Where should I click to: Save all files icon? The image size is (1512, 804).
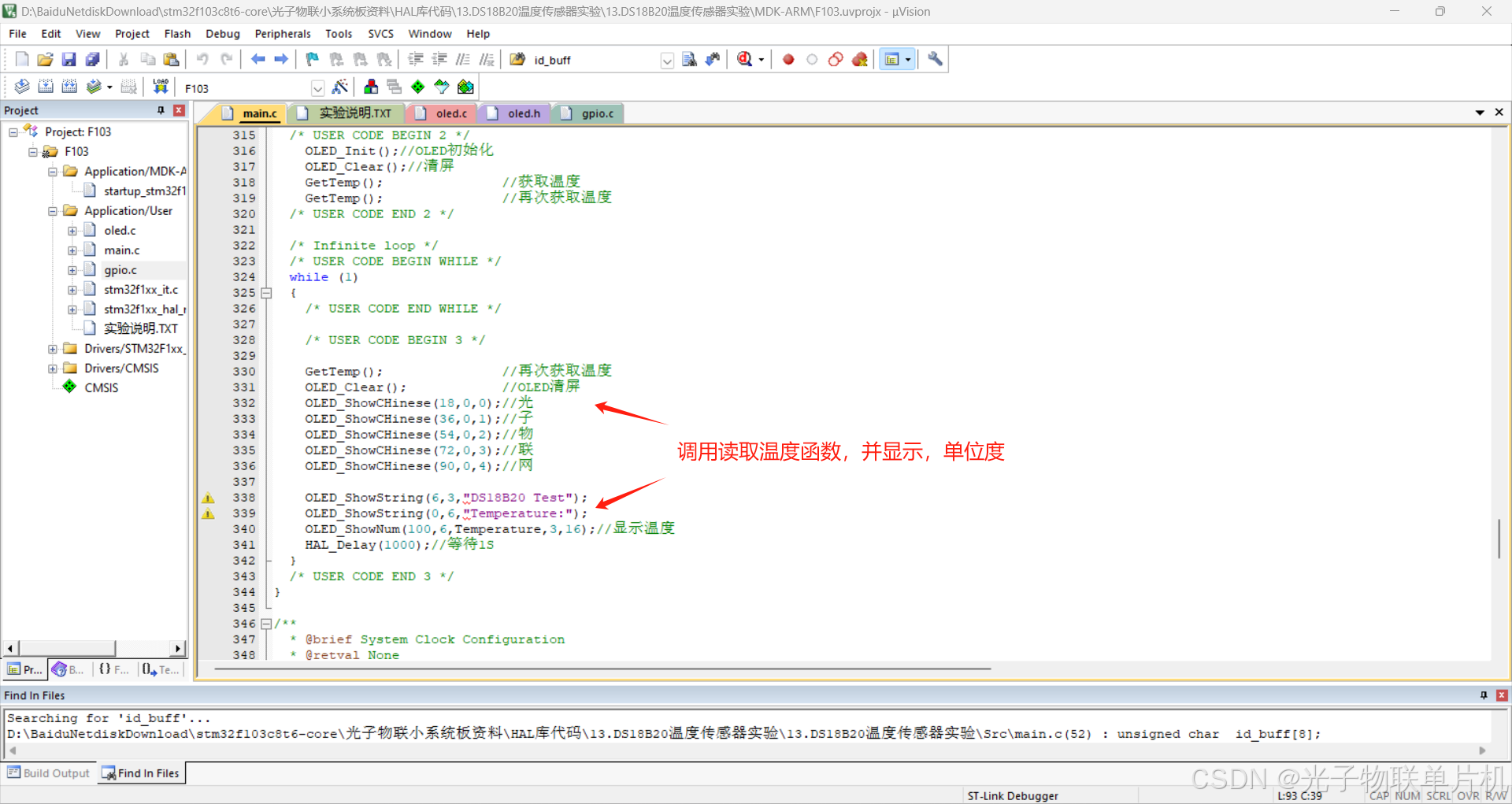pyautogui.click(x=92, y=59)
